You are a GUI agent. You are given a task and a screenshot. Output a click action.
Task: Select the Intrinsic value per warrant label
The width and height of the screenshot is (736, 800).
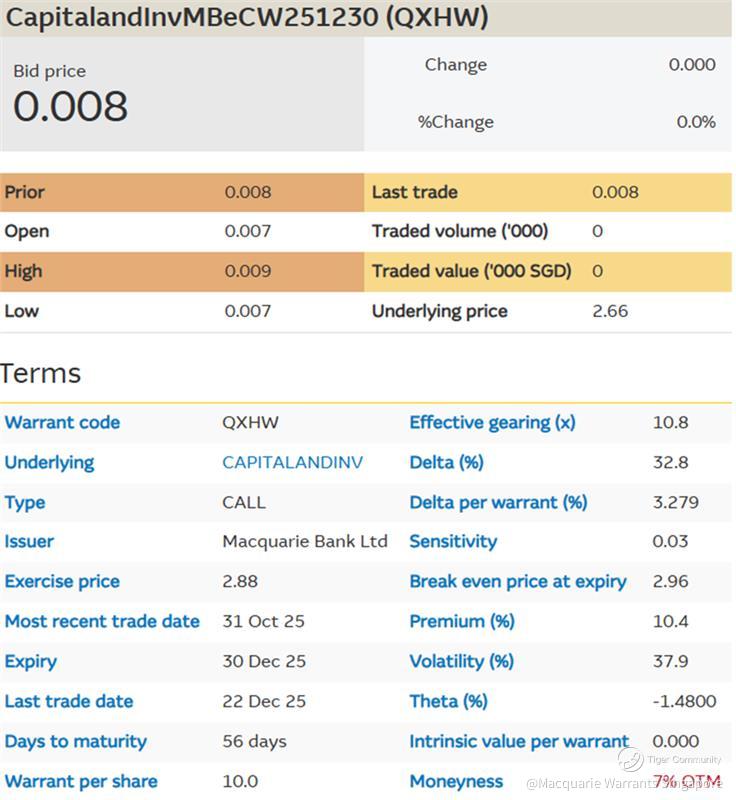click(x=519, y=741)
